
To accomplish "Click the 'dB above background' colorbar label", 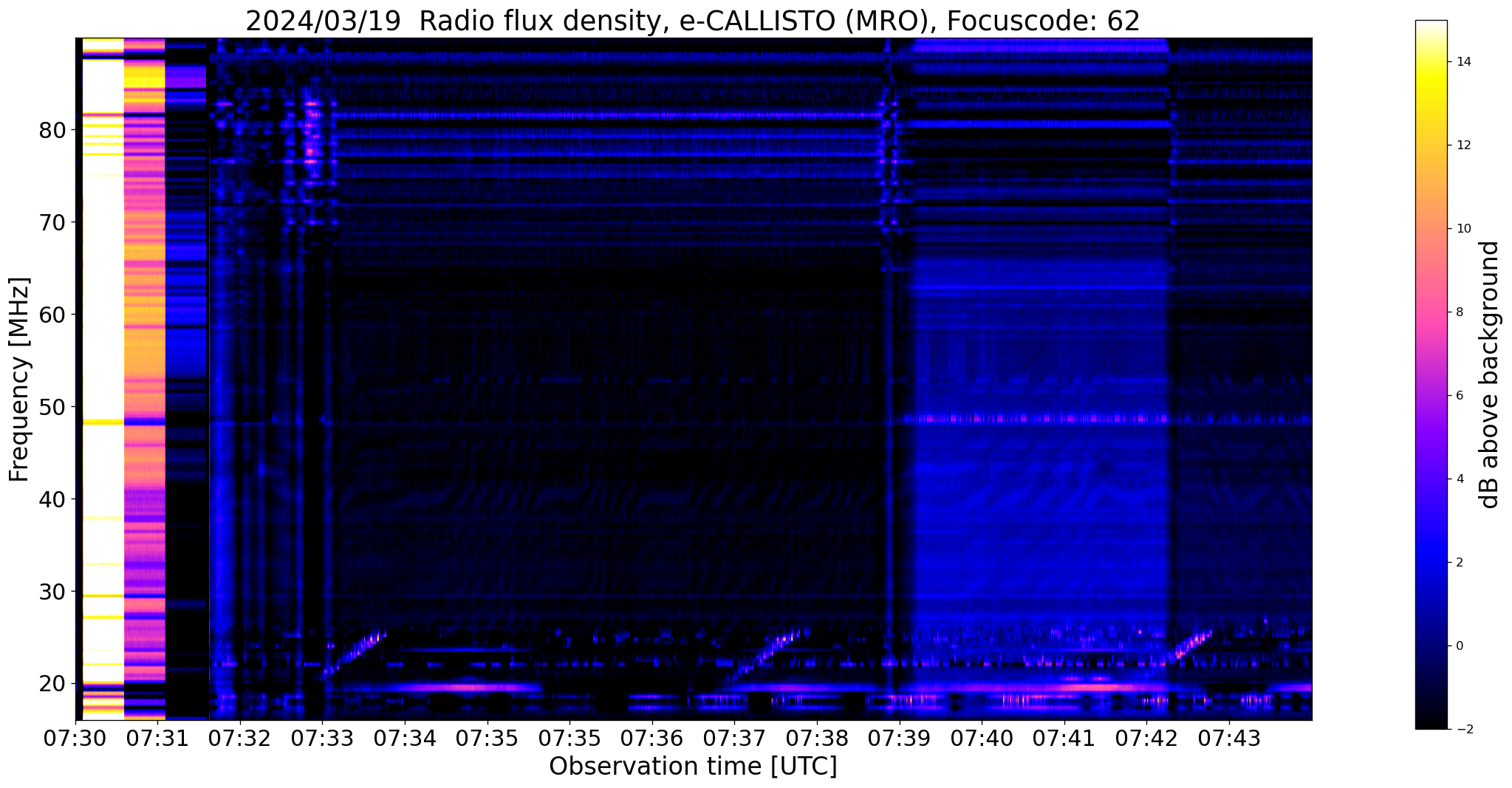I will pyautogui.click(x=1490, y=374).
